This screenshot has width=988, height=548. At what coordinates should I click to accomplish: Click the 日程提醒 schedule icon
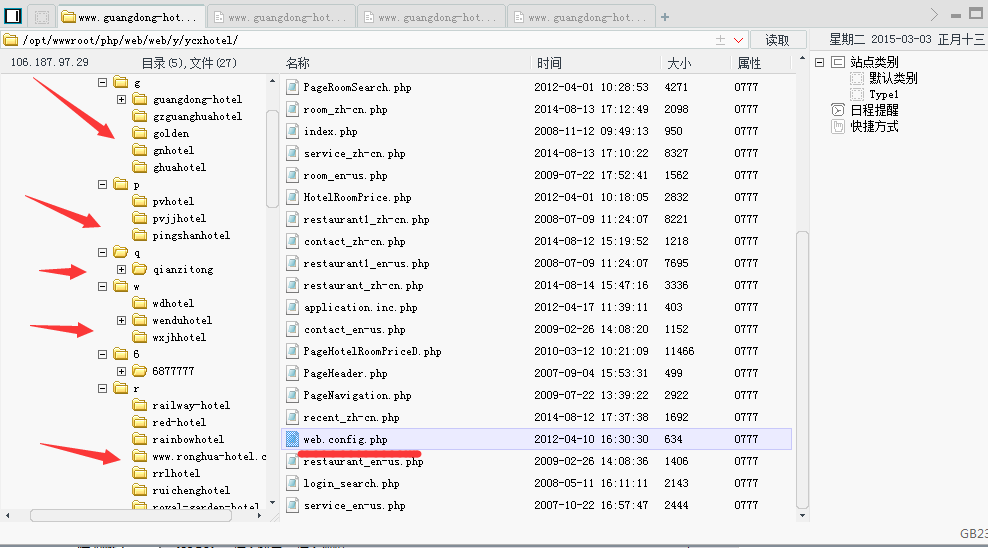point(837,110)
